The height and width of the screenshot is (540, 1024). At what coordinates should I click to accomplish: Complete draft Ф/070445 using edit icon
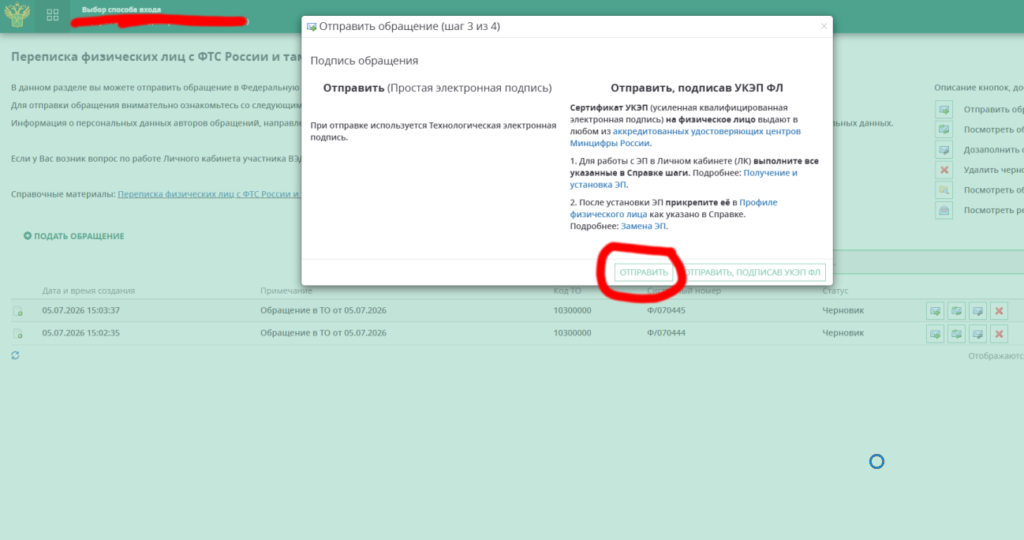coord(978,311)
